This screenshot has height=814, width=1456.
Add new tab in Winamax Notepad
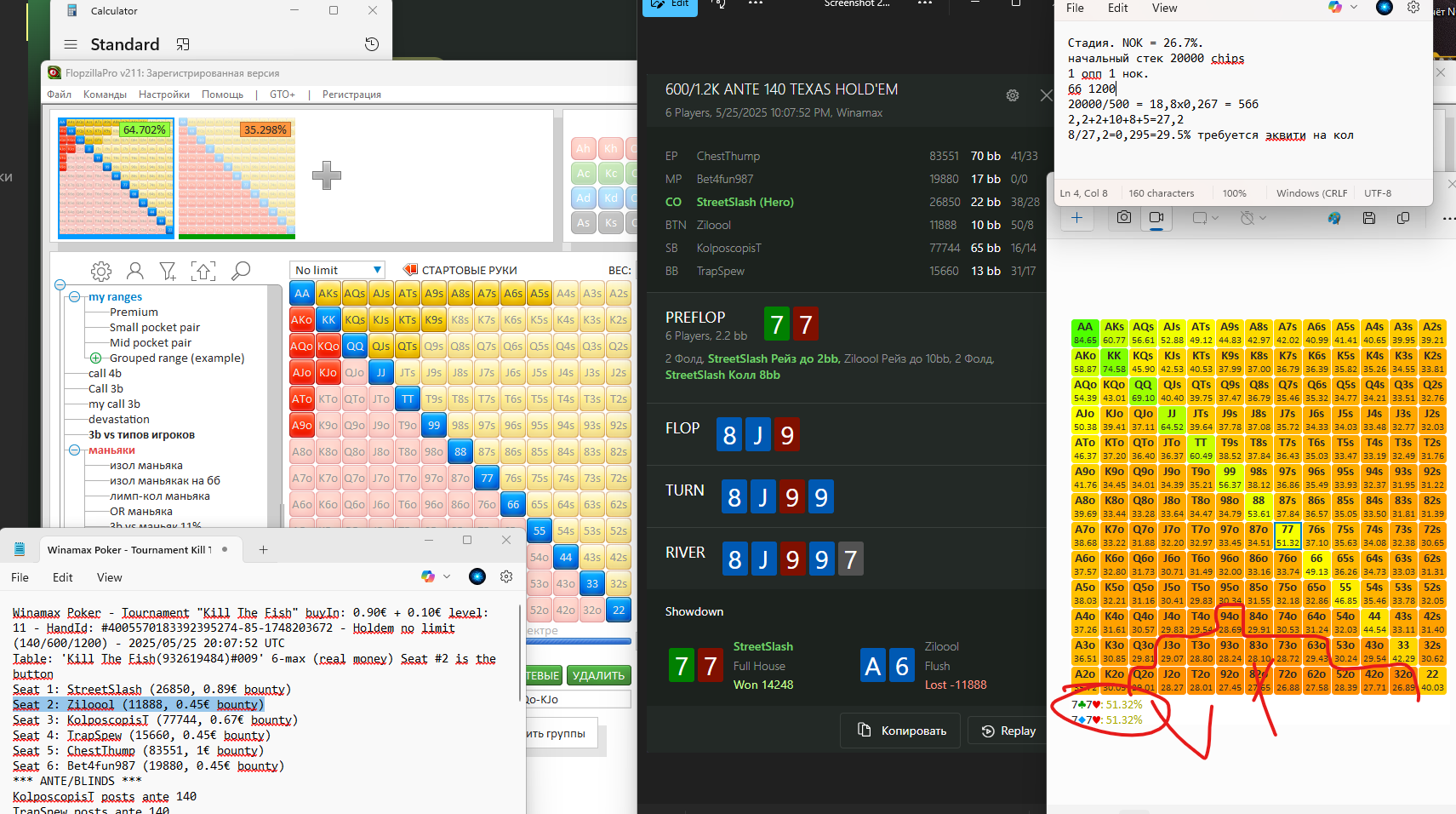pyautogui.click(x=263, y=550)
